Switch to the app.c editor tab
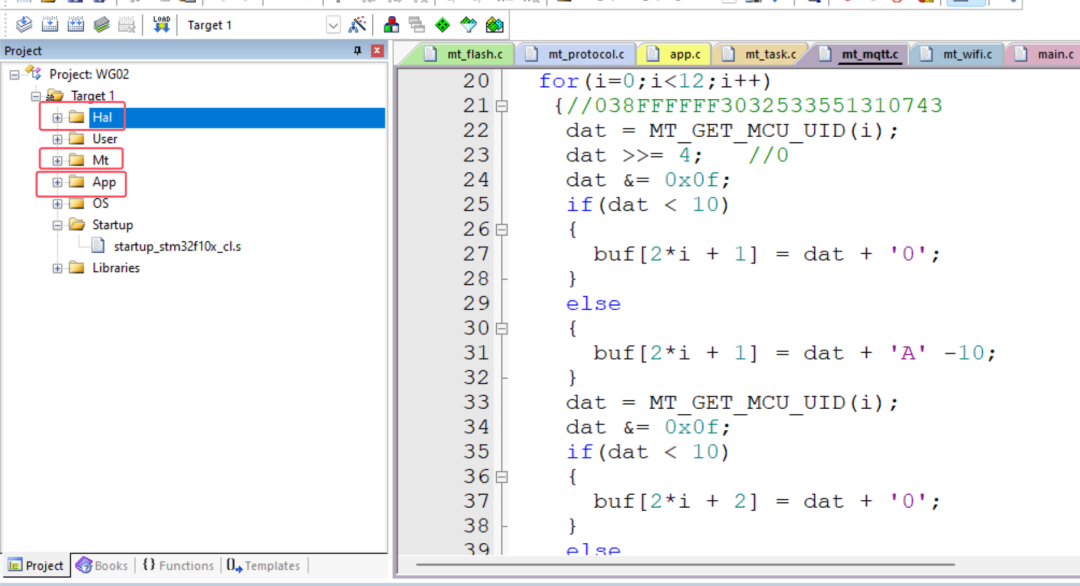1080x586 pixels. coord(675,54)
